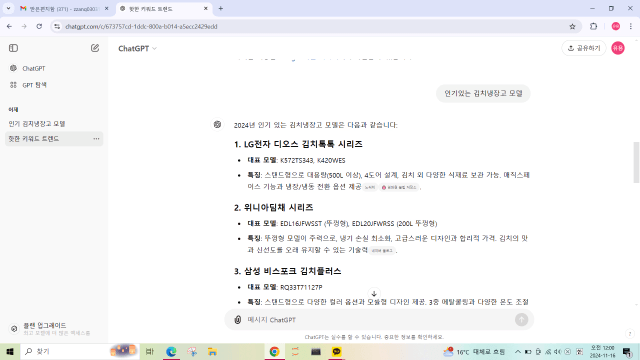Close the Gmail browser tab
Viewport: 640px width, 360px height.
point(107,9)
